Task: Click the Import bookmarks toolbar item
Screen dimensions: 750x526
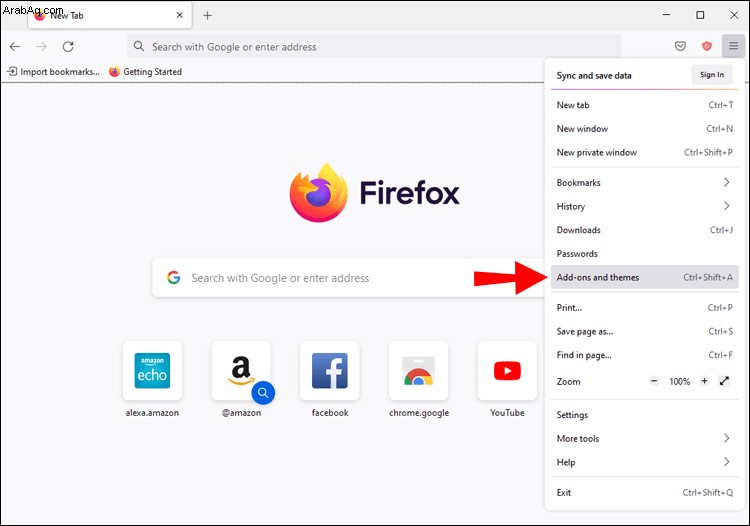Action: [x=53, y=72]
